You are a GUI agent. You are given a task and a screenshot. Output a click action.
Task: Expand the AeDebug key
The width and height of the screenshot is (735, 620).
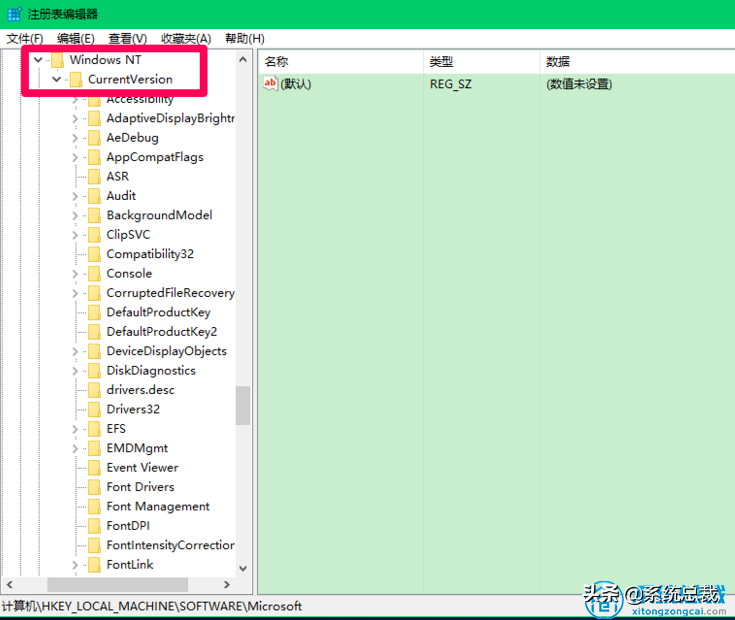75,138
